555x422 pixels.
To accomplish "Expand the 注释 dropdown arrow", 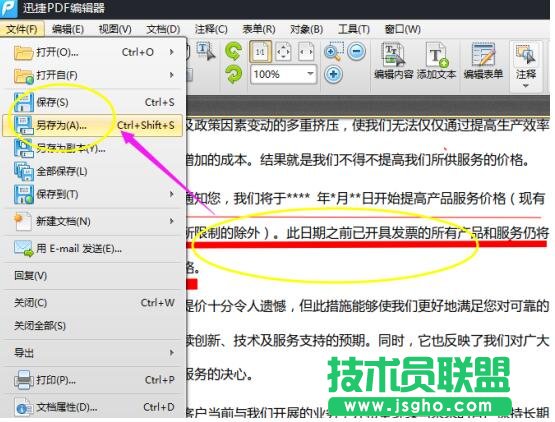I will click(526, 86).
